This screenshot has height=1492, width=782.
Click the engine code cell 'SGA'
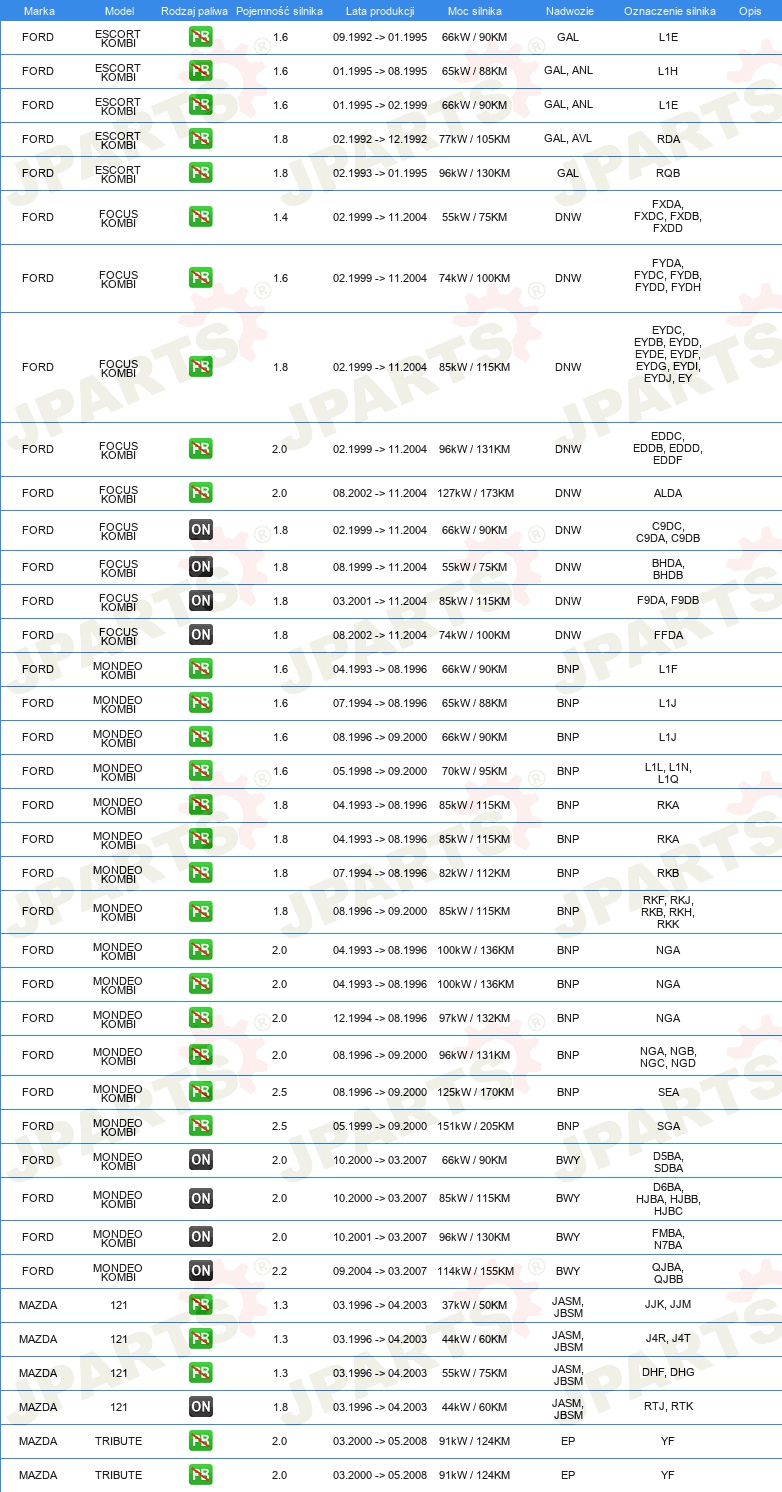pos(668,1126)
